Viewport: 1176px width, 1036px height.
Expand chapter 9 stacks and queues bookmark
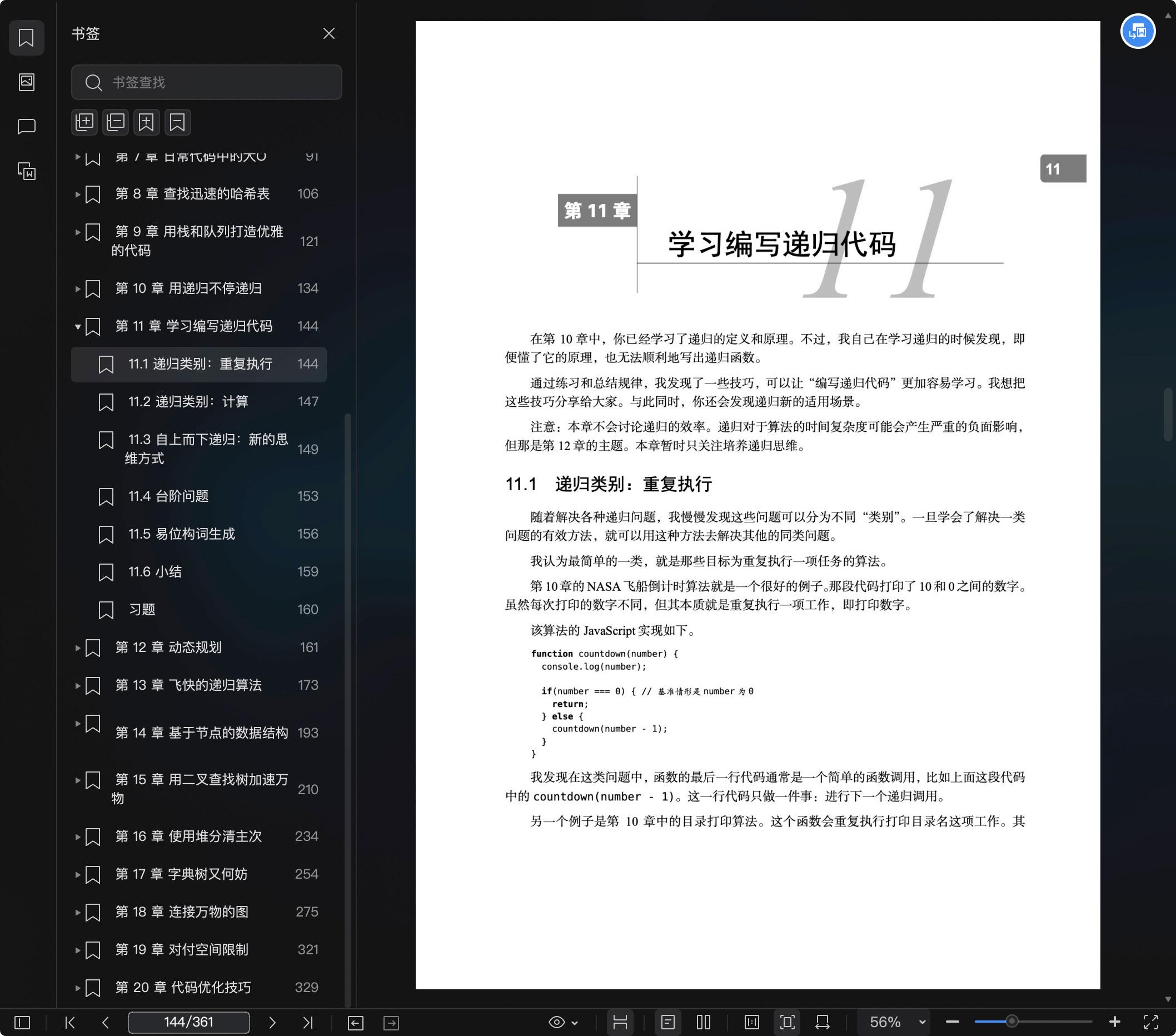pos(78,232)
